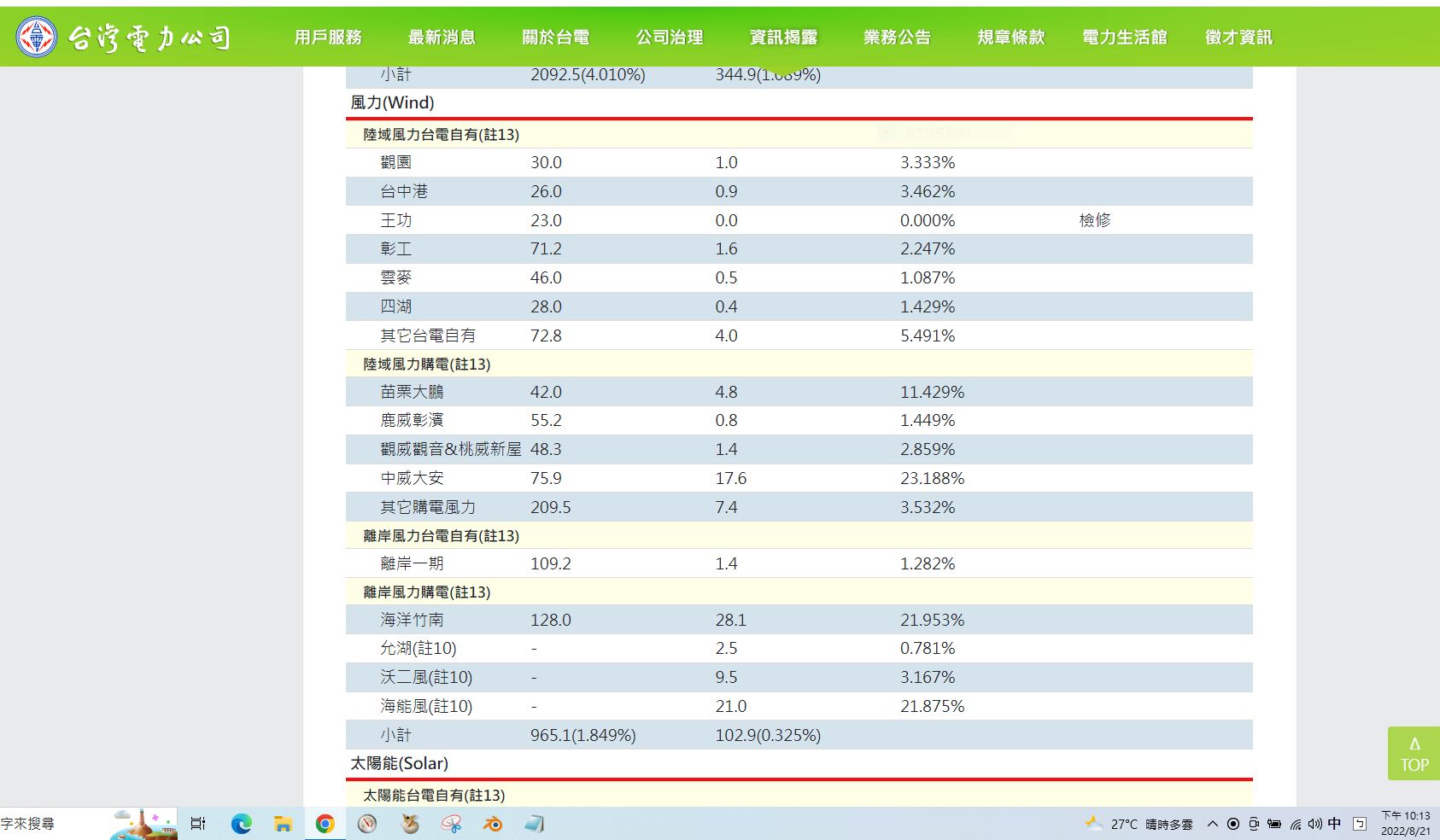
Task: Open the 用戶服務 menu
Action: tap(328, 37)
